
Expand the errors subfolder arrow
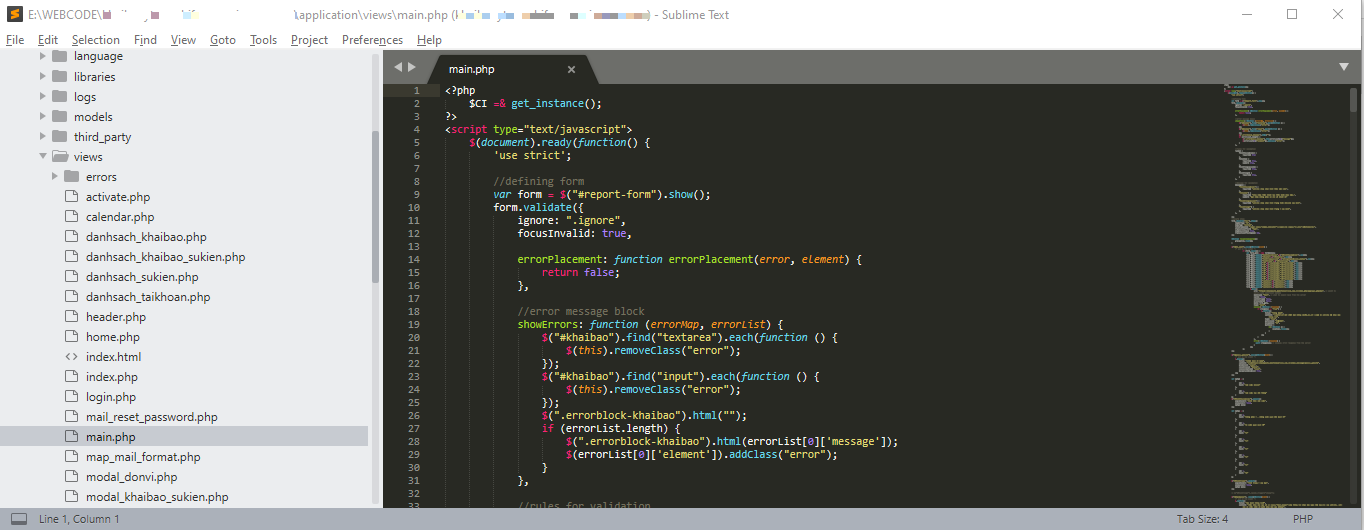55,176
